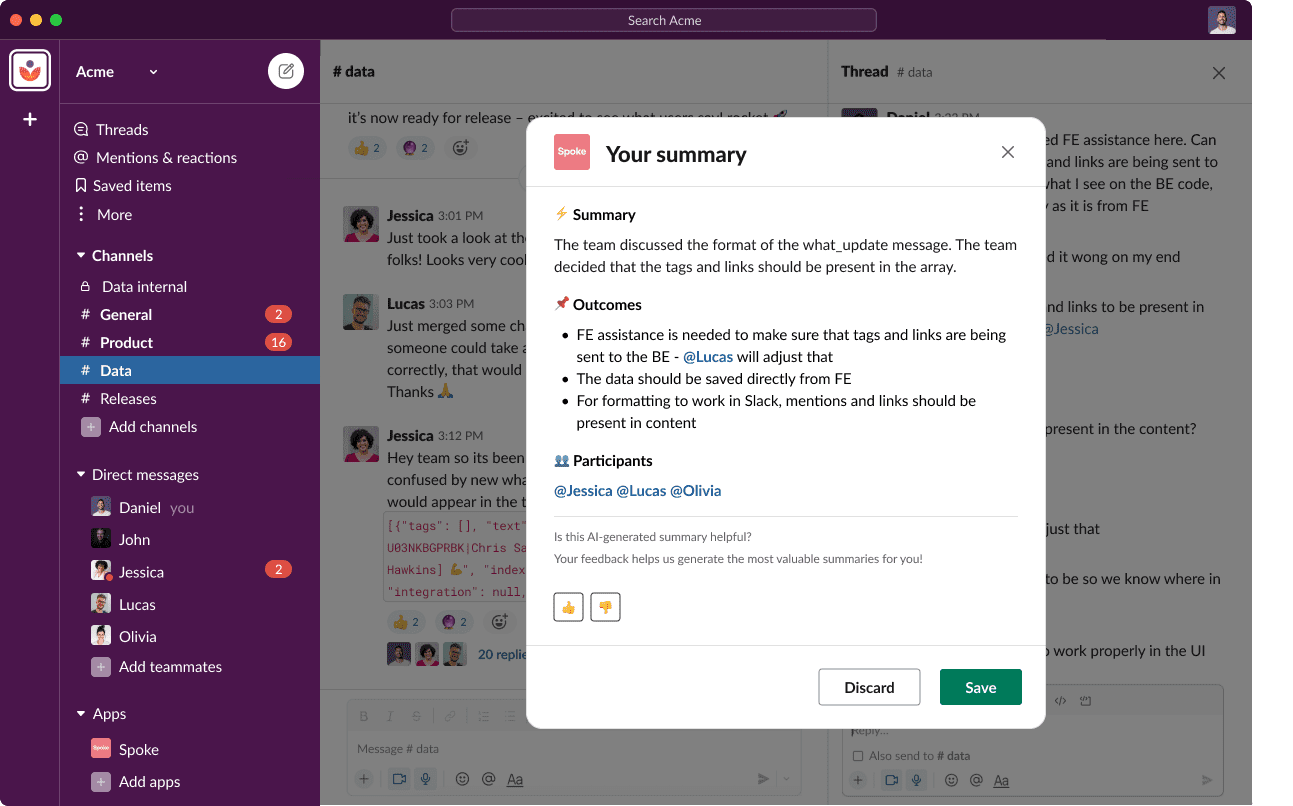Send the thread reply
Image resolution: width=1293 pixels, height=806 pixels.
[x=1207, y=780]
